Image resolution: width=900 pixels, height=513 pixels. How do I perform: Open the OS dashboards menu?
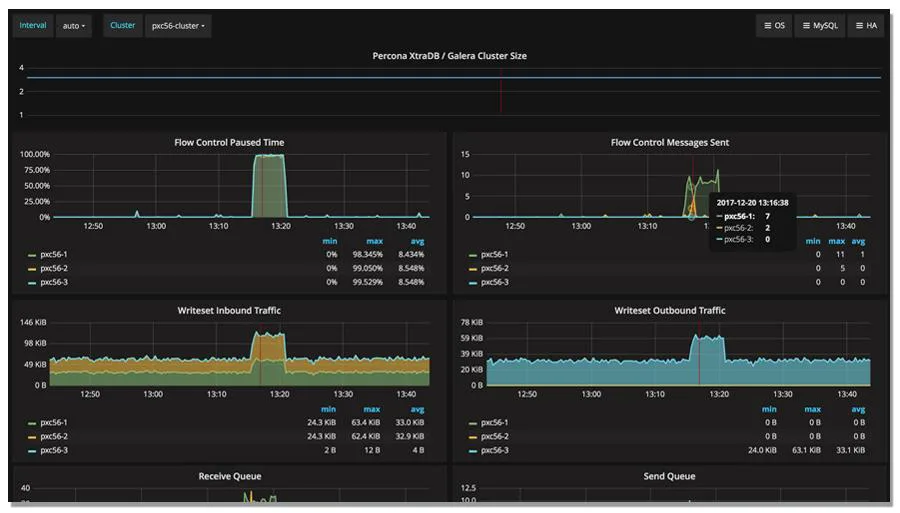pyautogui.click(x=774, y=25)
